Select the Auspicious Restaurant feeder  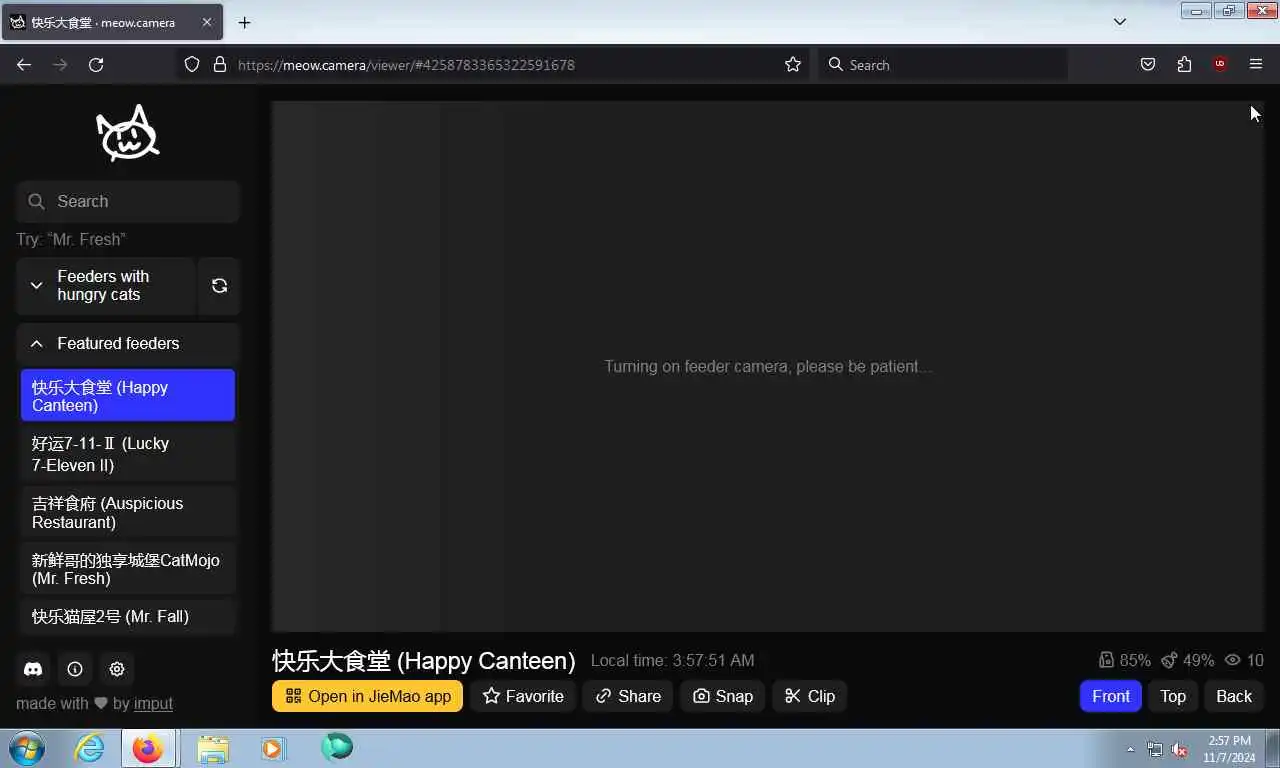click(x=128, y=512)
